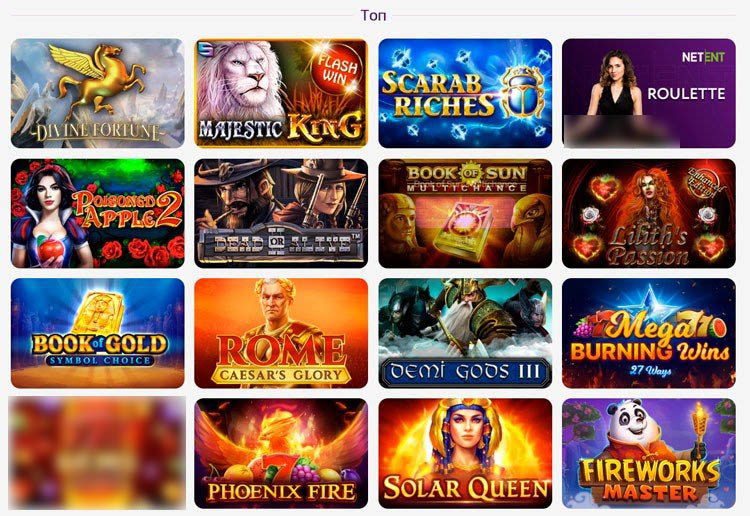Click the Топ section heading
This screenshot has height=516, width=750.
(x=374, y=15)
